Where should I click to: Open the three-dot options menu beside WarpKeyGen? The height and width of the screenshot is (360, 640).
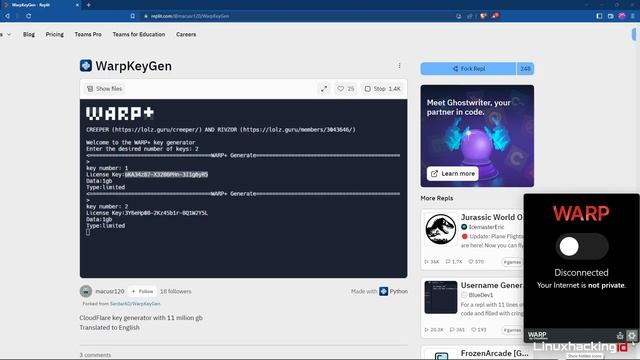click(399, 66)
